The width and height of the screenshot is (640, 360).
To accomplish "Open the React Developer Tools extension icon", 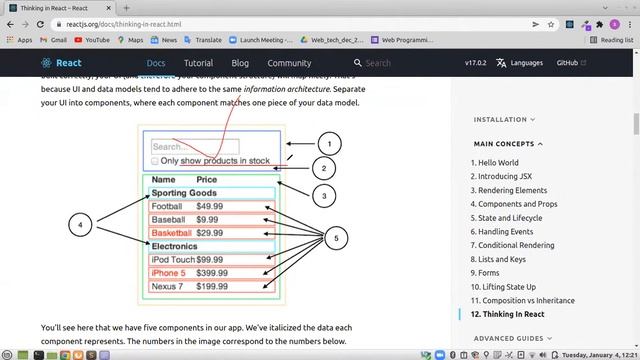I will pyautogui.click(x=569, y=24).
